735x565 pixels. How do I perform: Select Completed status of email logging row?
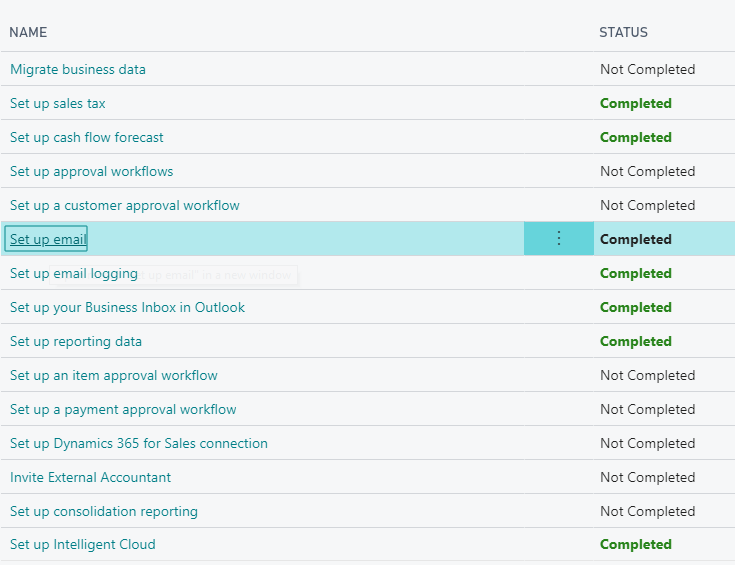pos(636,273)
